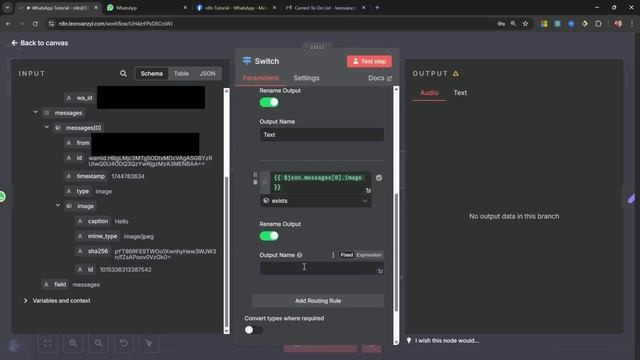640x360 pixels.
Task: Click the canvas fit view icon
Action: pos(48,343)
